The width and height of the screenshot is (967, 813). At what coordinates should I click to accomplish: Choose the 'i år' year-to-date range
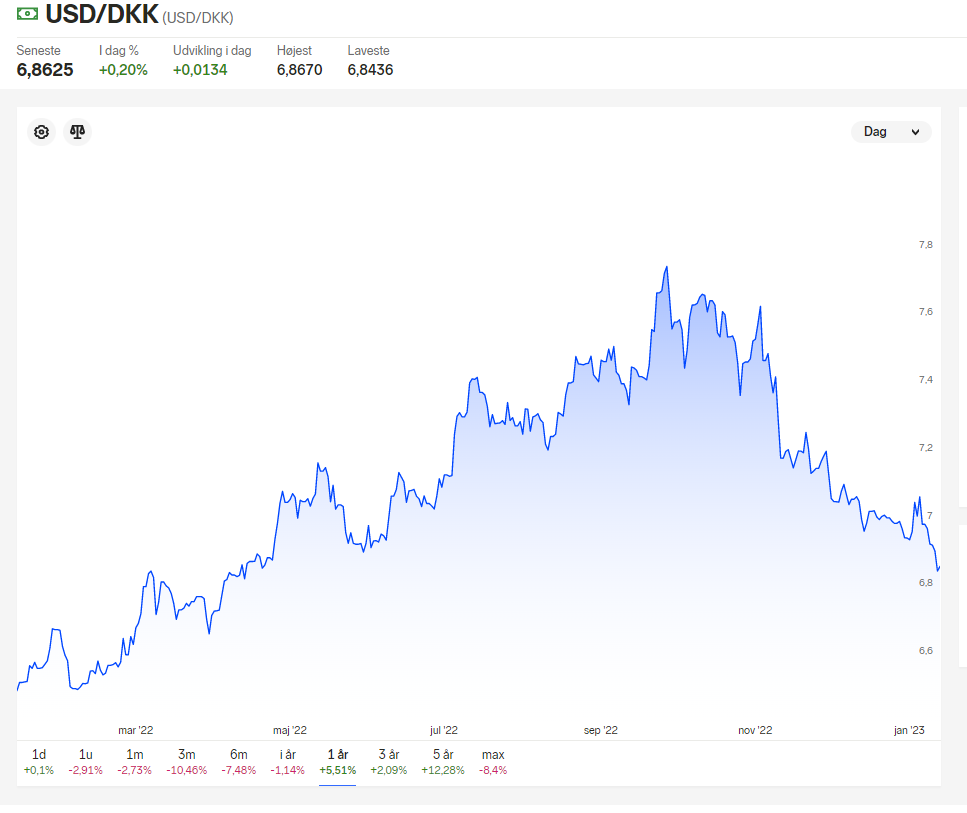click(x=287, y=762)
